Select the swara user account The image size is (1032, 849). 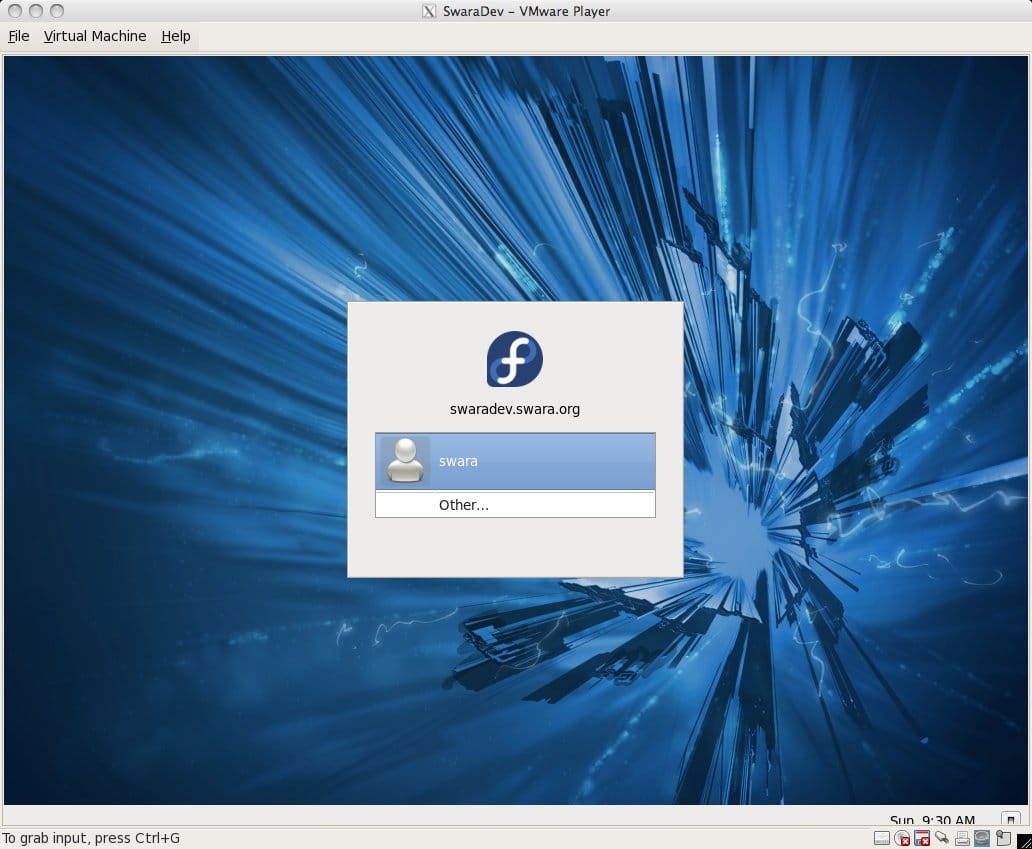pos(515,461)
